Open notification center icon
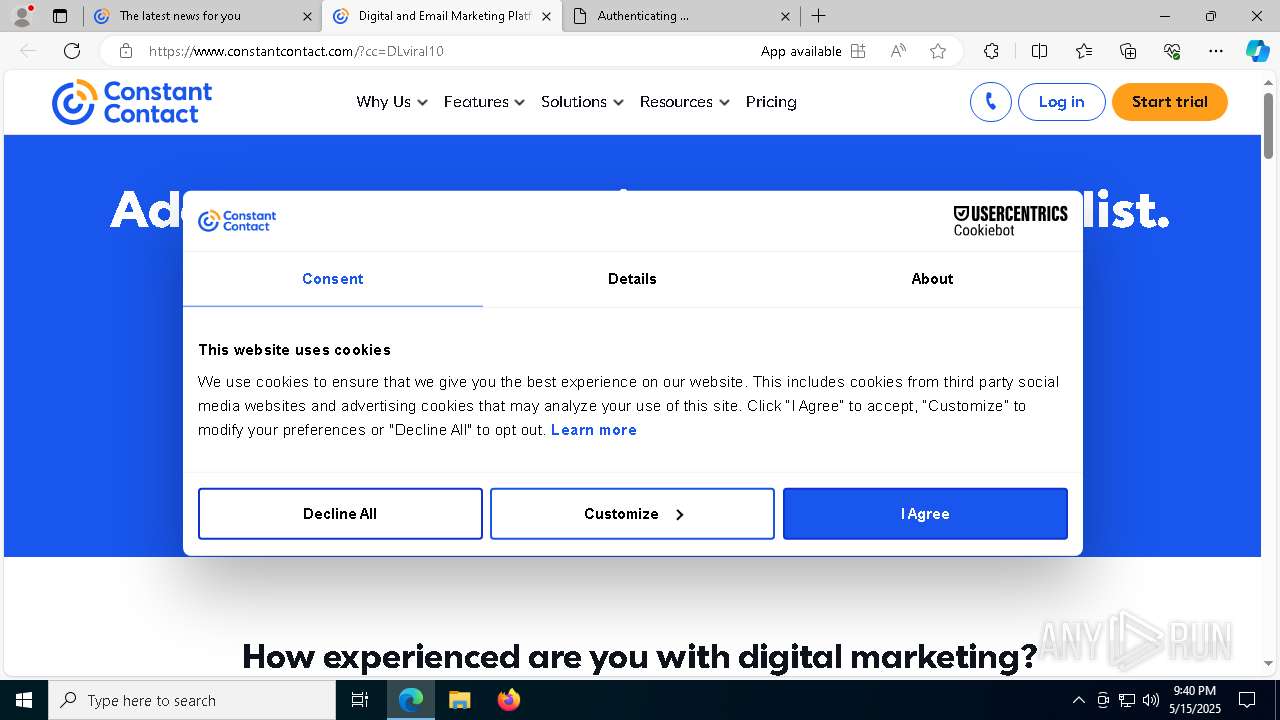 (x=1247, y=700)
